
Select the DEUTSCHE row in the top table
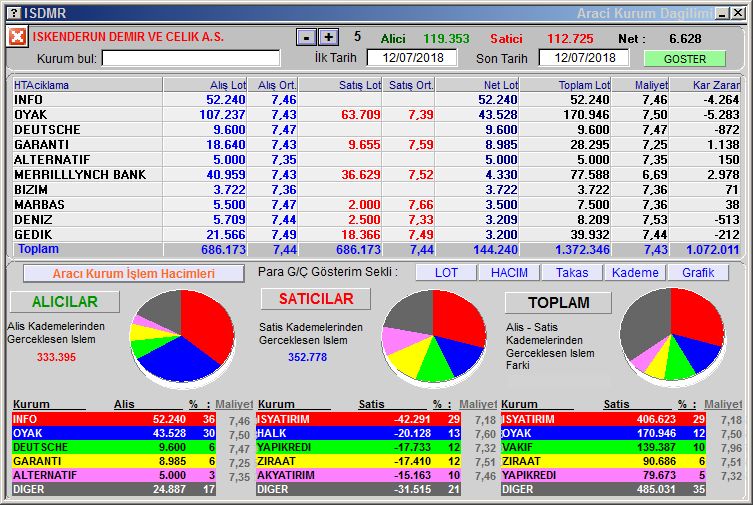tap(376, 130)
